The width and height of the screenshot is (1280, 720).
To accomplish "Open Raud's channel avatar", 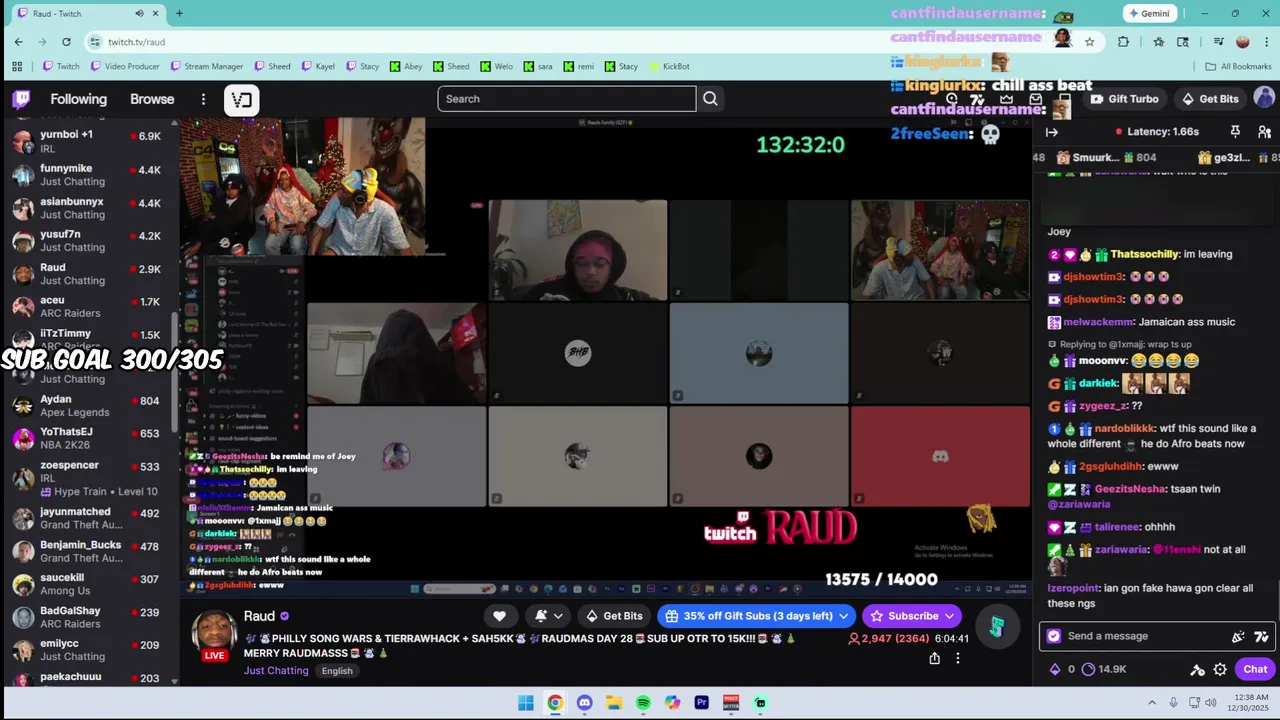I will (x=214, y=632).
